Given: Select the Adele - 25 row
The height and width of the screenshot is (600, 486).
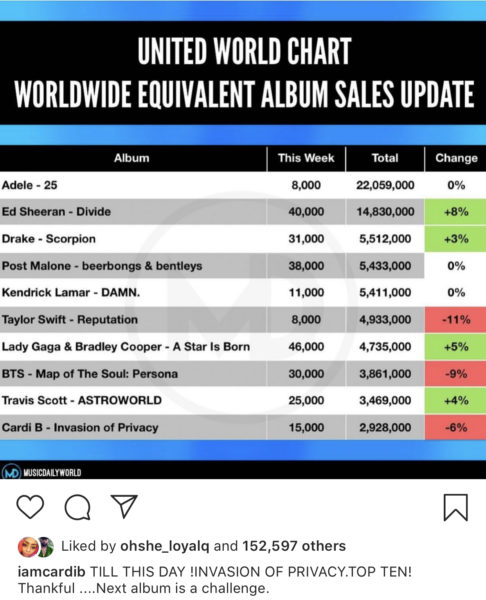Looking at the screenshot, I should point(243,185).
